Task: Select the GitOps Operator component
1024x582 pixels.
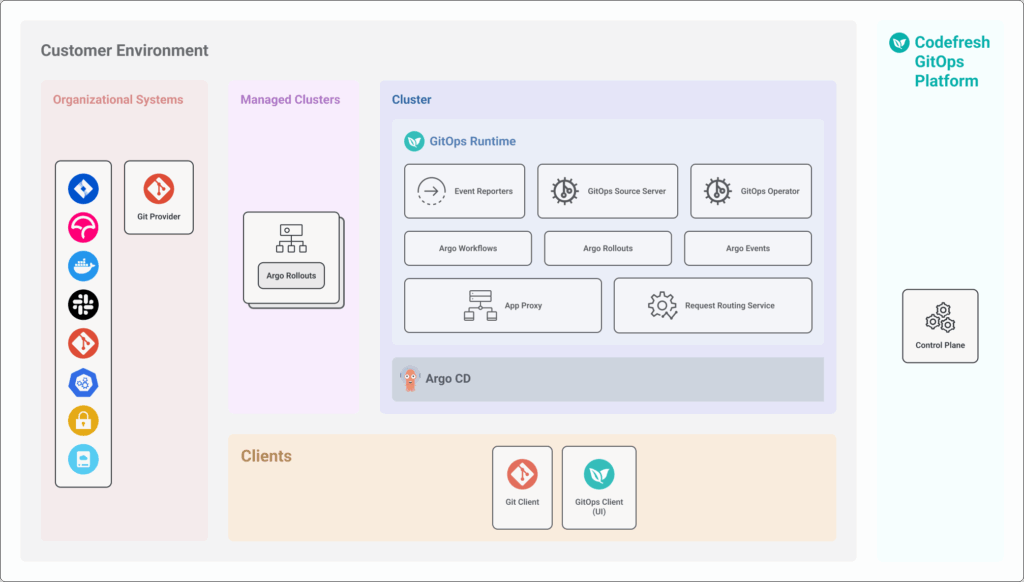Action: pos(751,191)
